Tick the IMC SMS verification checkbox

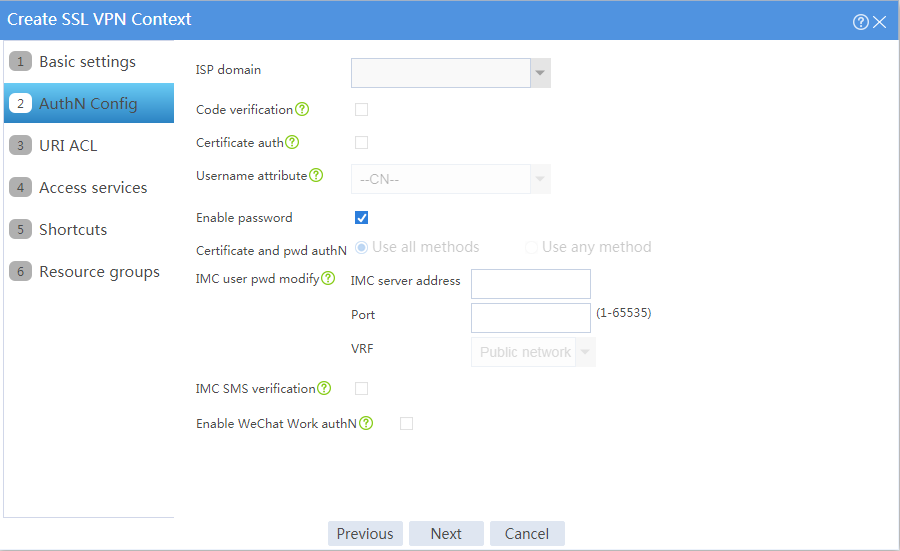(362, 389)
